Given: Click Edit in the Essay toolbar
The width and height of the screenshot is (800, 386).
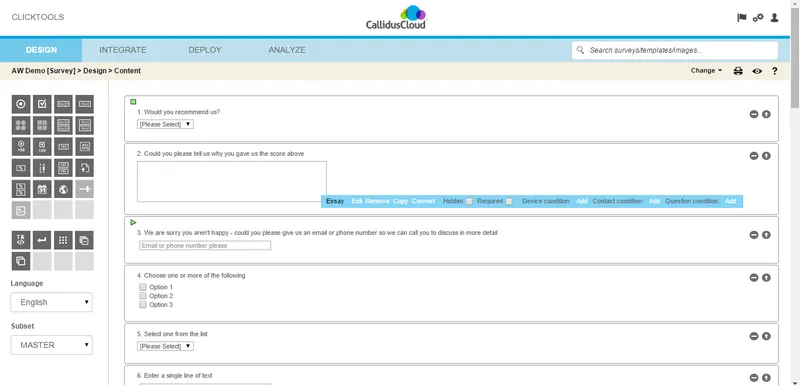Looking at the screenshot, I should click(x=357, y=201).
